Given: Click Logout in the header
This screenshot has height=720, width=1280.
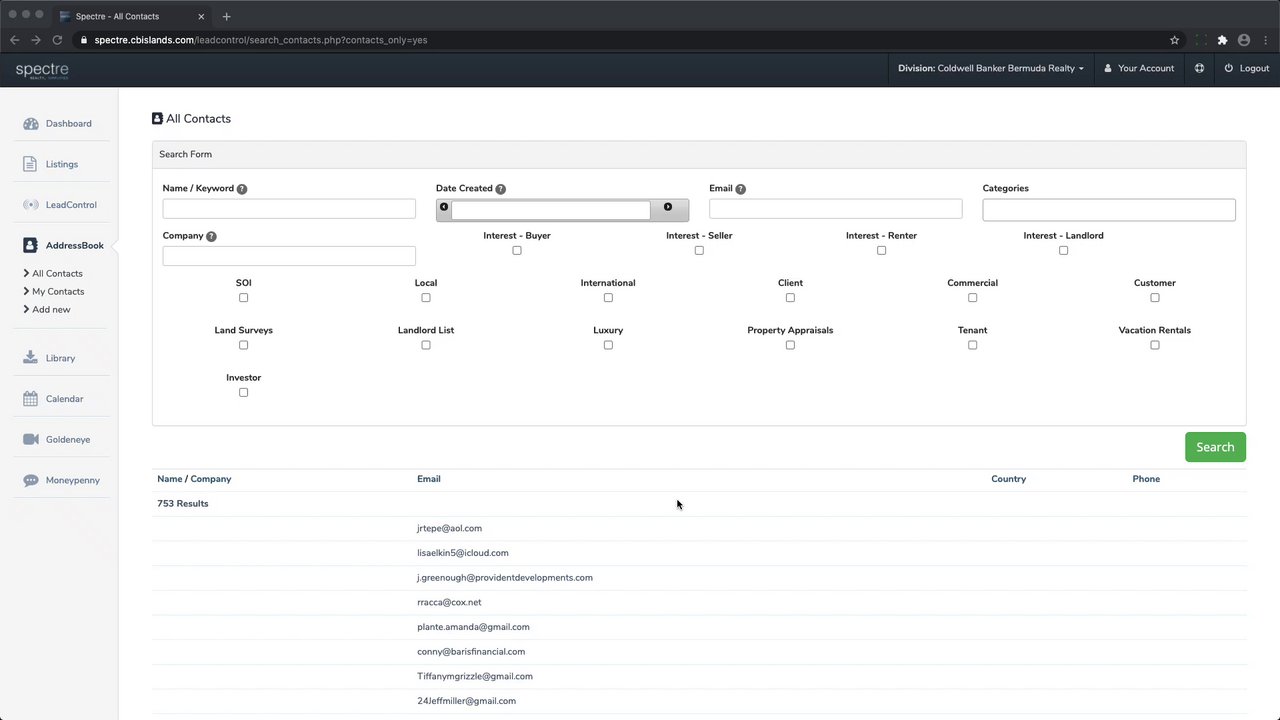Looking at the screenshot, I should (x=1247, y=68).
